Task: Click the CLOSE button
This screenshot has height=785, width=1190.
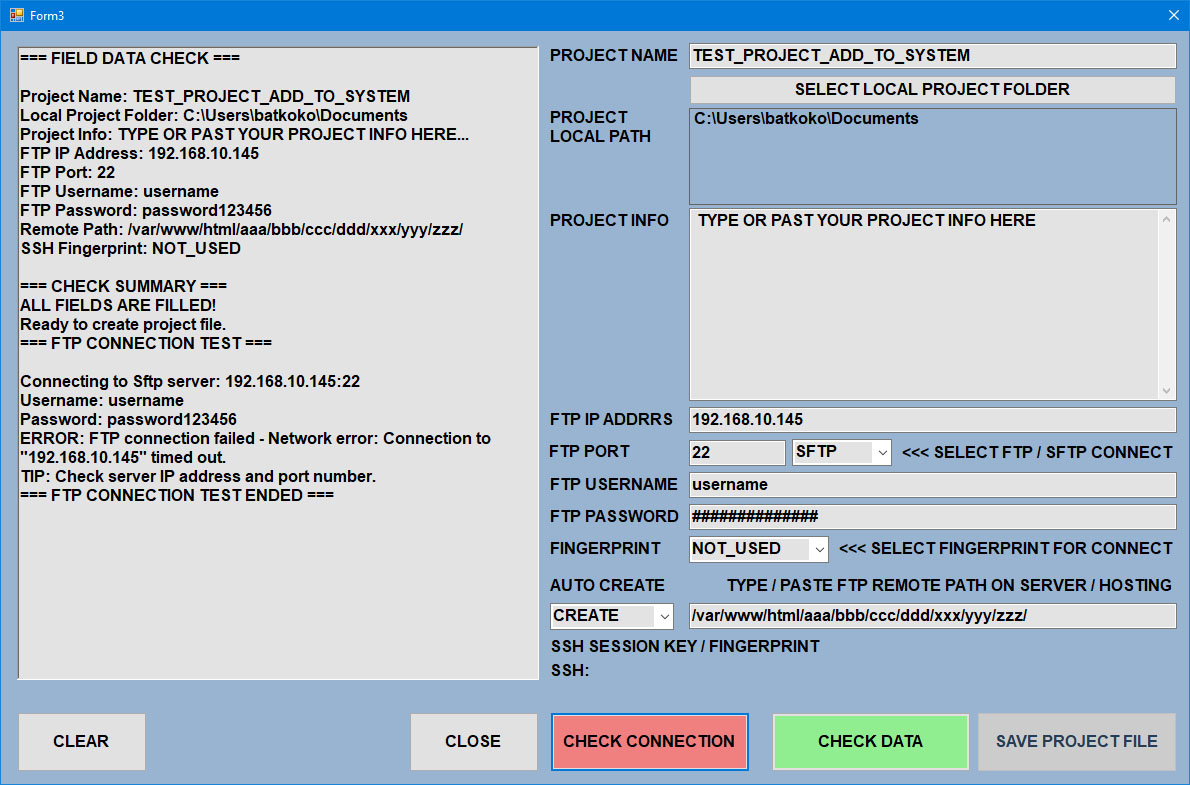Action: click(473, 741)
